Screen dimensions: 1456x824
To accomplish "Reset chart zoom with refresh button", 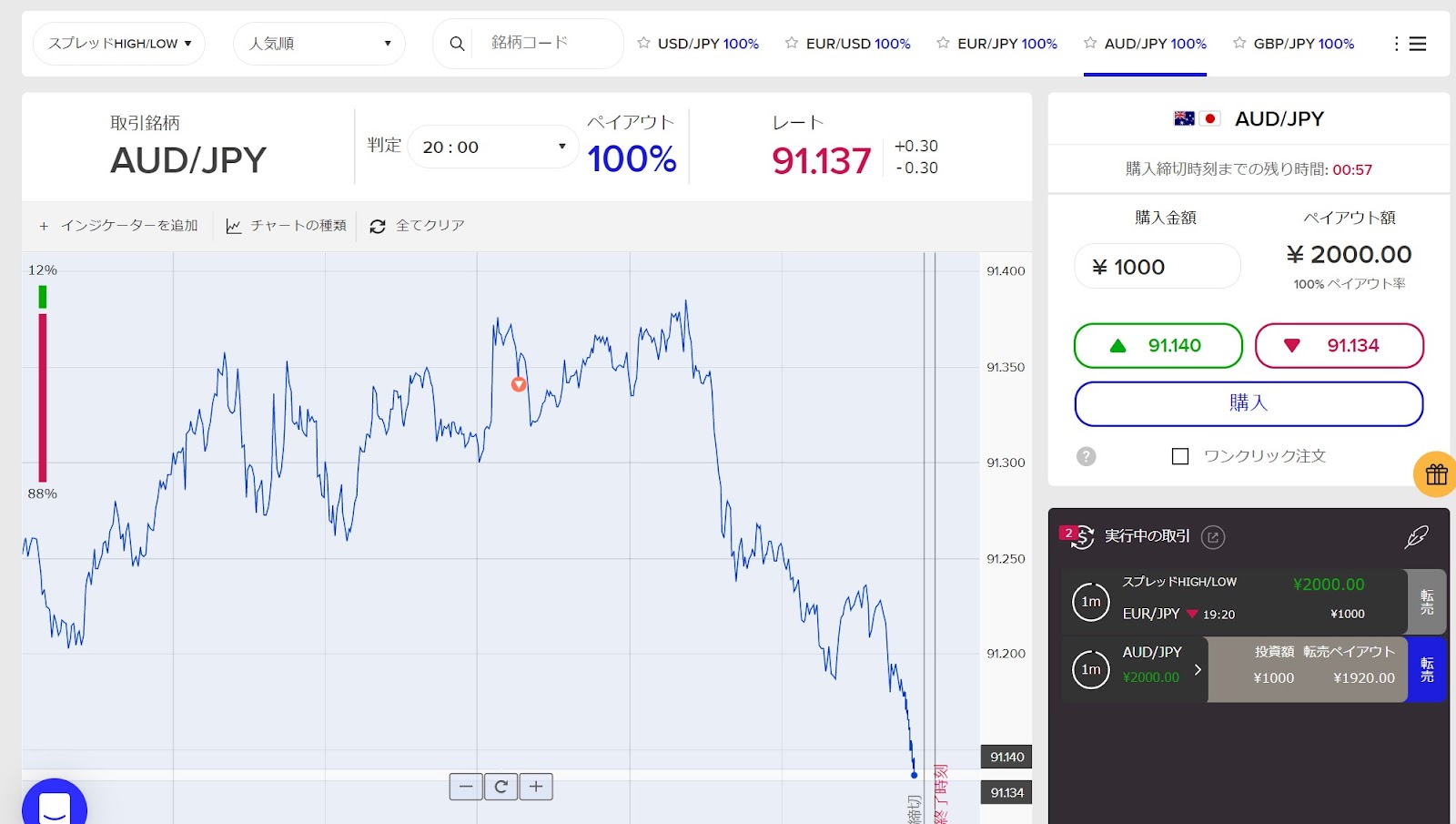I will (x=500, y=787).
